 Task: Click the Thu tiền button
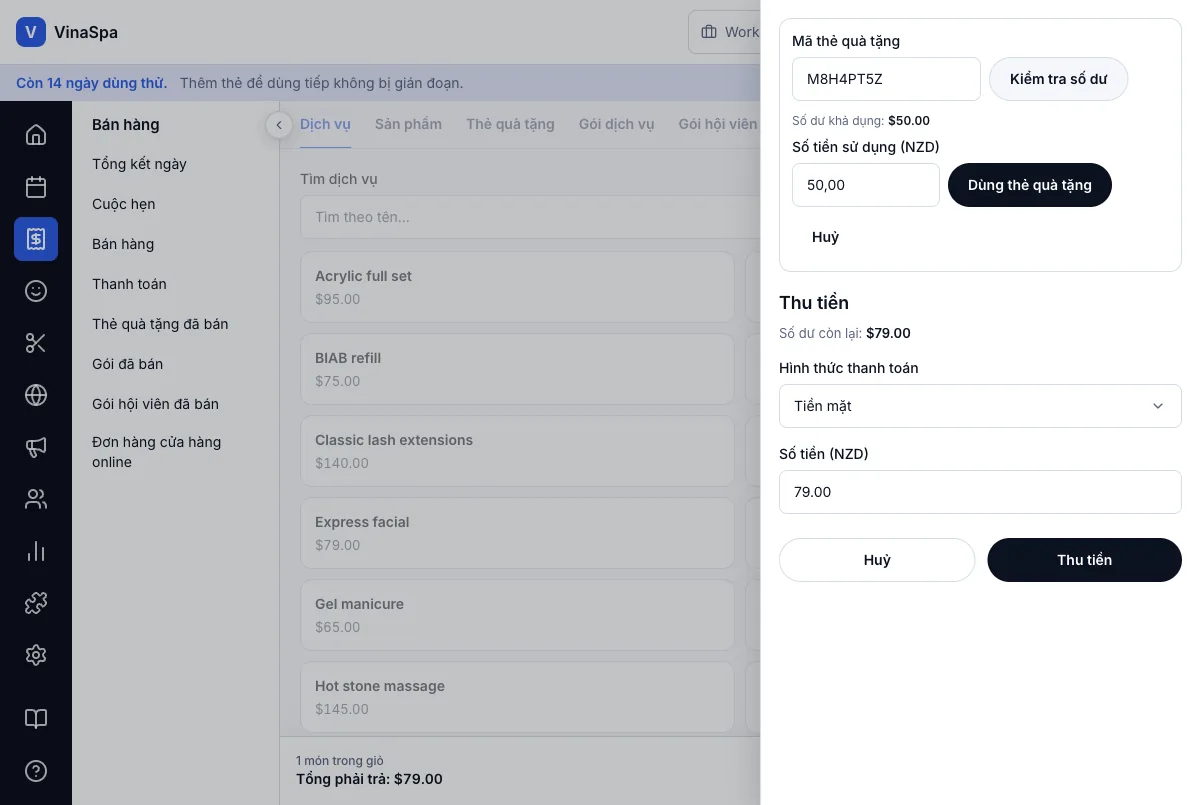1084,560
